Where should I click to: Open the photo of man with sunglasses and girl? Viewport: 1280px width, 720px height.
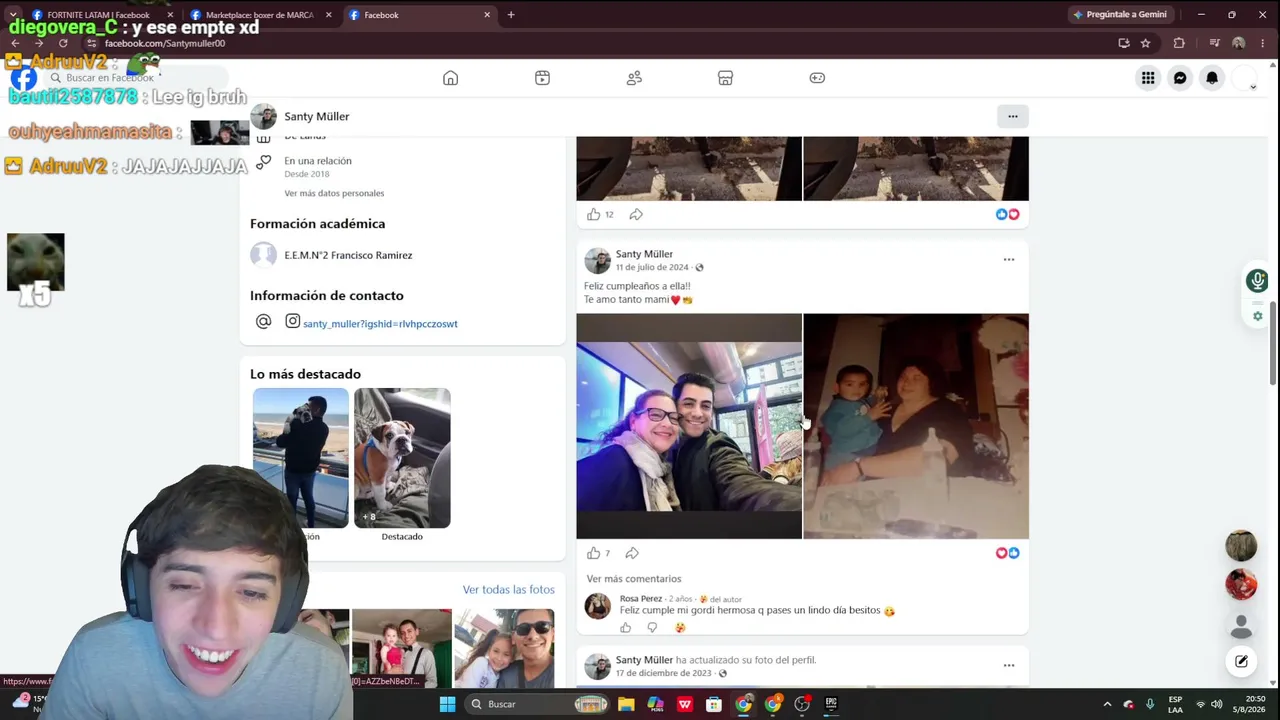504,648
